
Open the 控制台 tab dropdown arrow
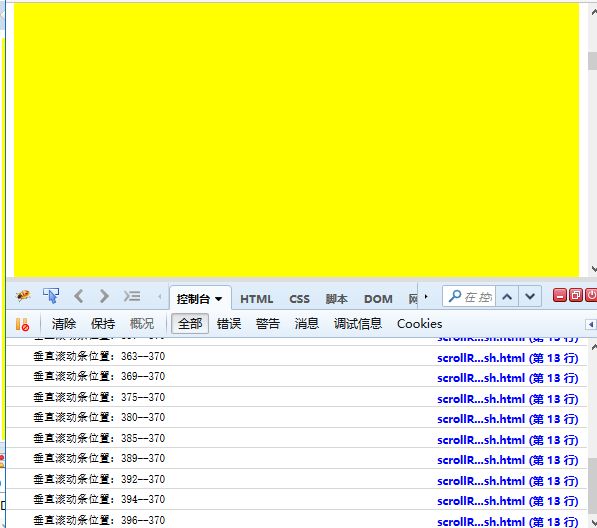pos(219,299)
